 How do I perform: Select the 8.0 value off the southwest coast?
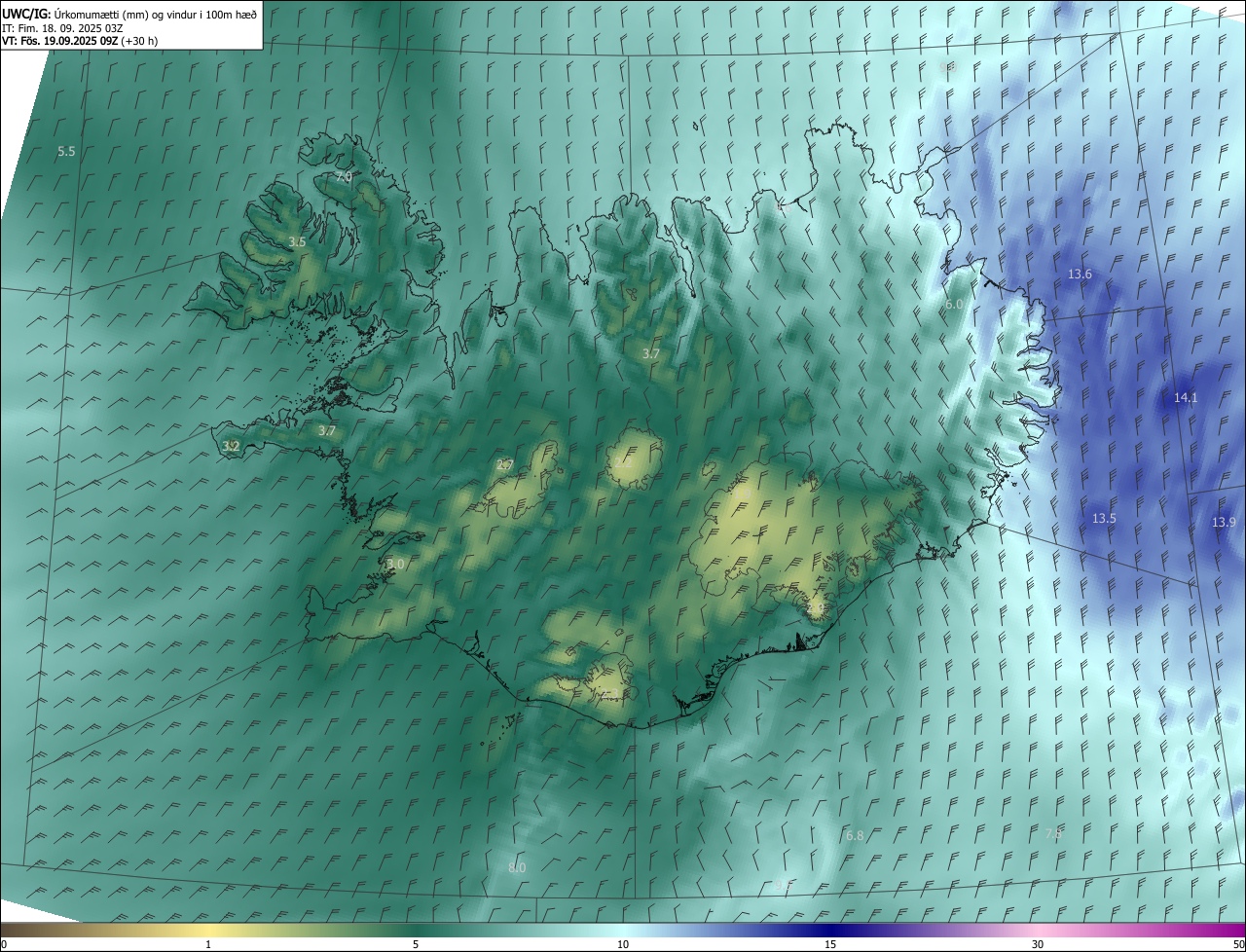517,868
